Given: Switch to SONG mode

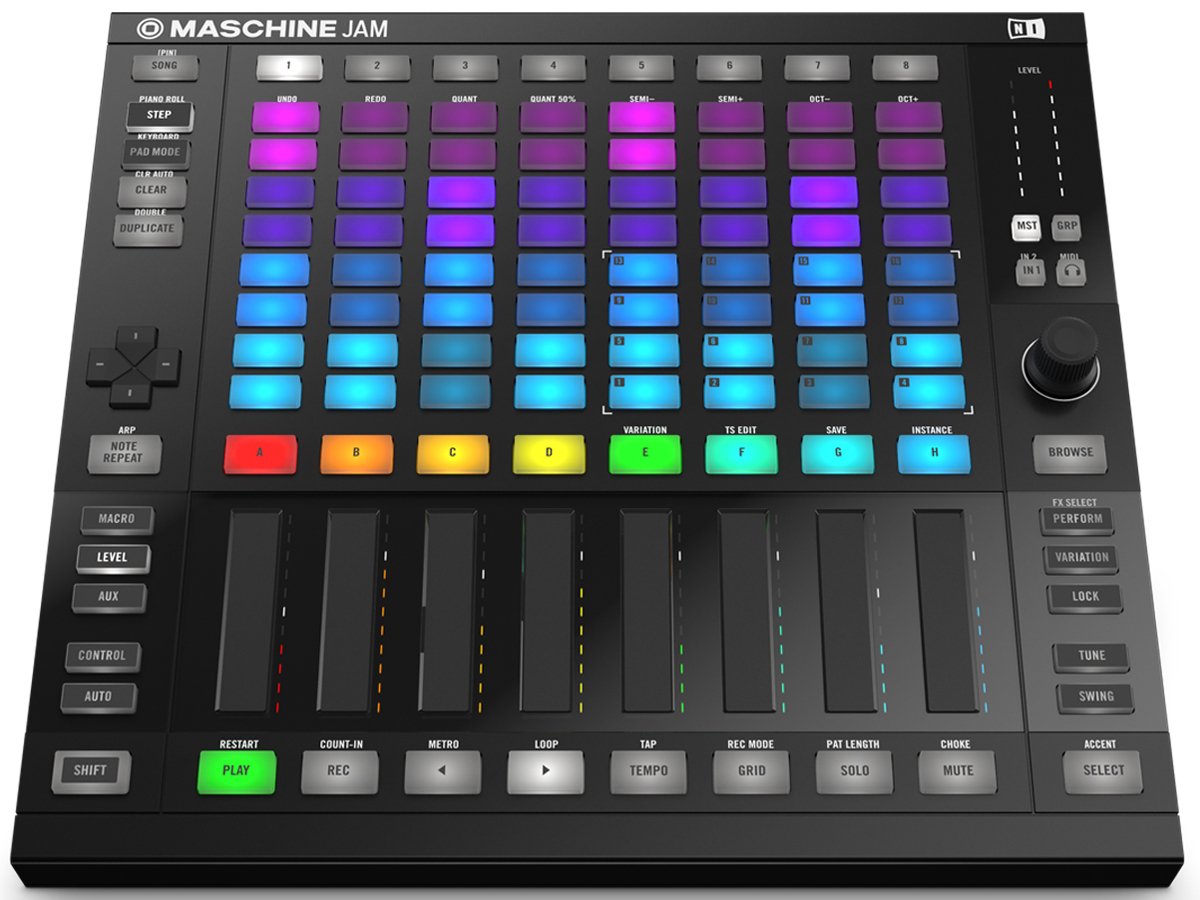Looking at the screenshot, I should click(x=165, y=66).
